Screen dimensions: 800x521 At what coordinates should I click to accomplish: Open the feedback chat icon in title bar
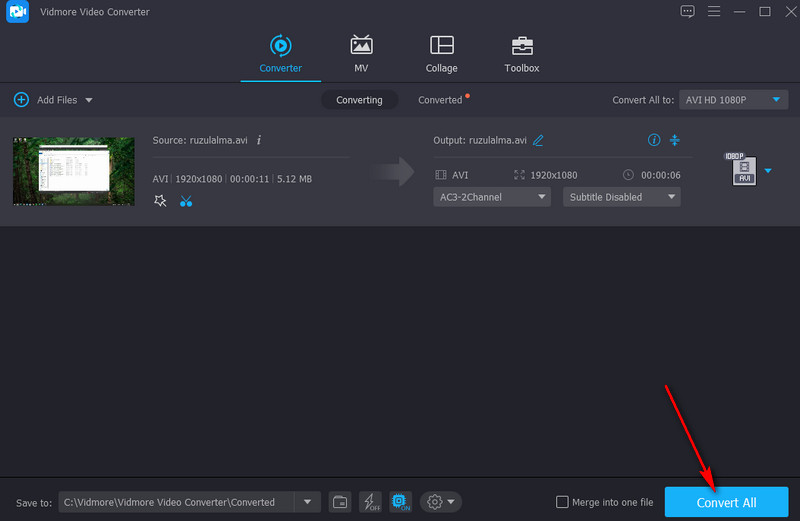687,12
